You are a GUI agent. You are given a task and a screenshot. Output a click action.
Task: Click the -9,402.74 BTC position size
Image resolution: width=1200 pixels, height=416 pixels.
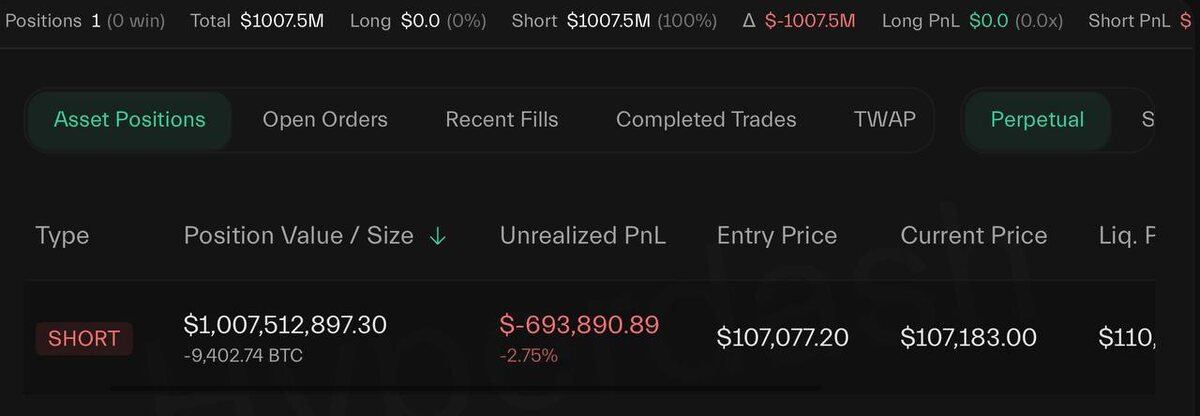coord(243,355)
